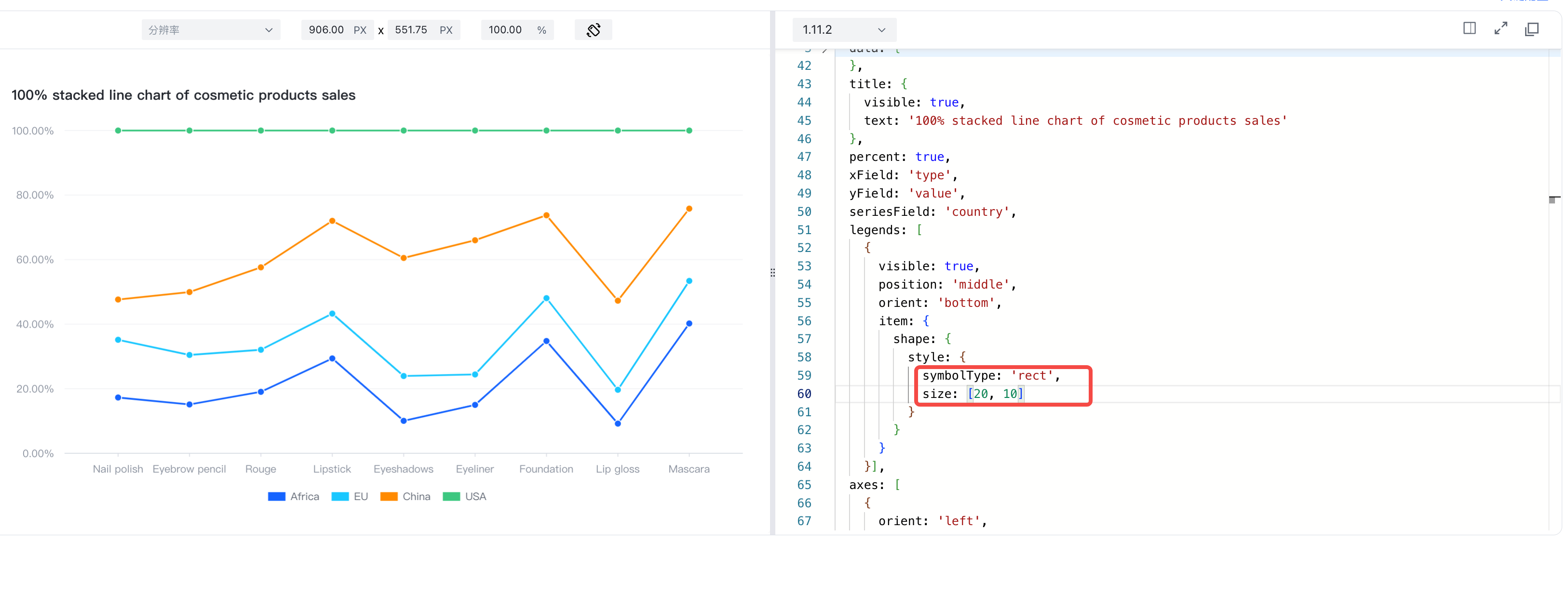Open the 1.11.2 version dropdown

(x=844, y=30)
